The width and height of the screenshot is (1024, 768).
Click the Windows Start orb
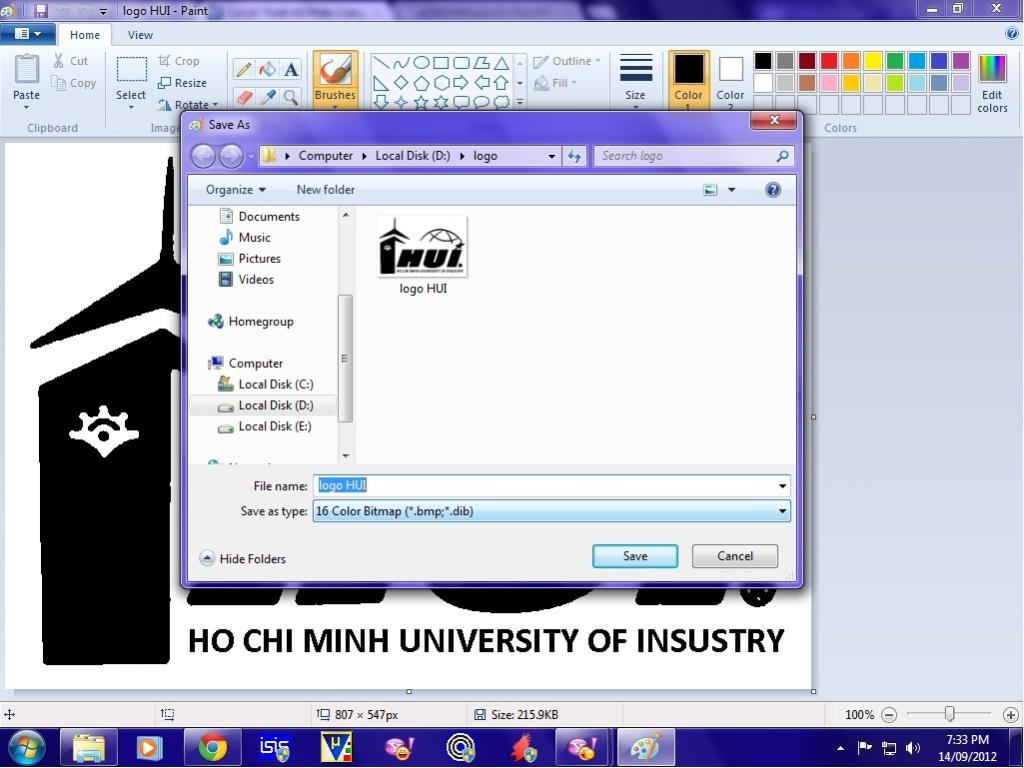pyautogui.click(x=27, y=748)
